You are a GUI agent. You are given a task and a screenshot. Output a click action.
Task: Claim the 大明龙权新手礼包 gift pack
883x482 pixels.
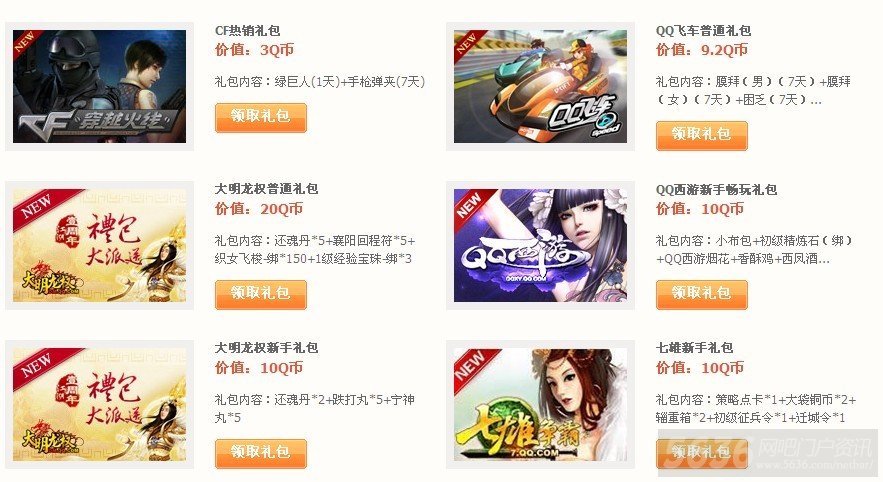[x=261, y=453]
